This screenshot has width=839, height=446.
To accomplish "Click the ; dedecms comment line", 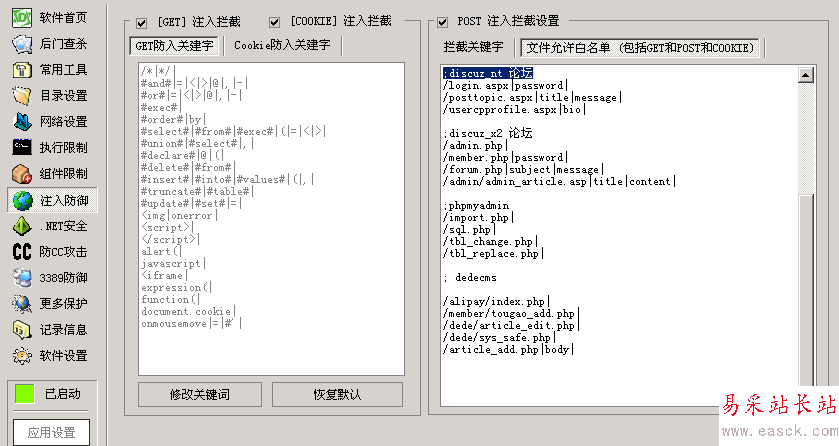I will [x=470, y=278].
